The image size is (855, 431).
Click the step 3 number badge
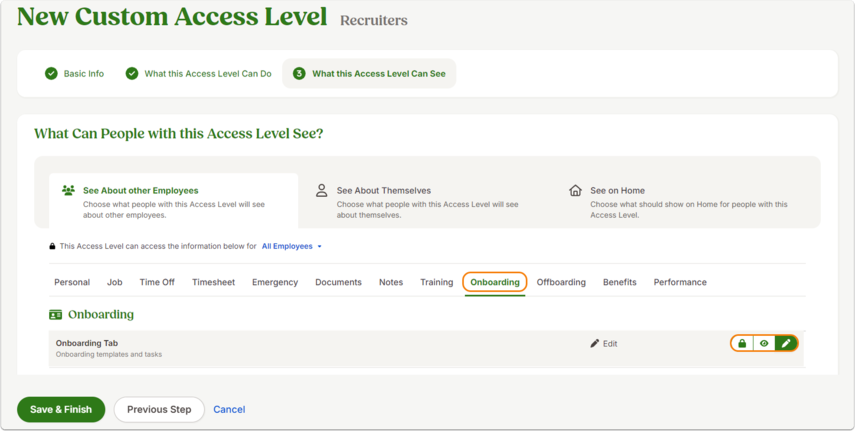pos(299,74)
